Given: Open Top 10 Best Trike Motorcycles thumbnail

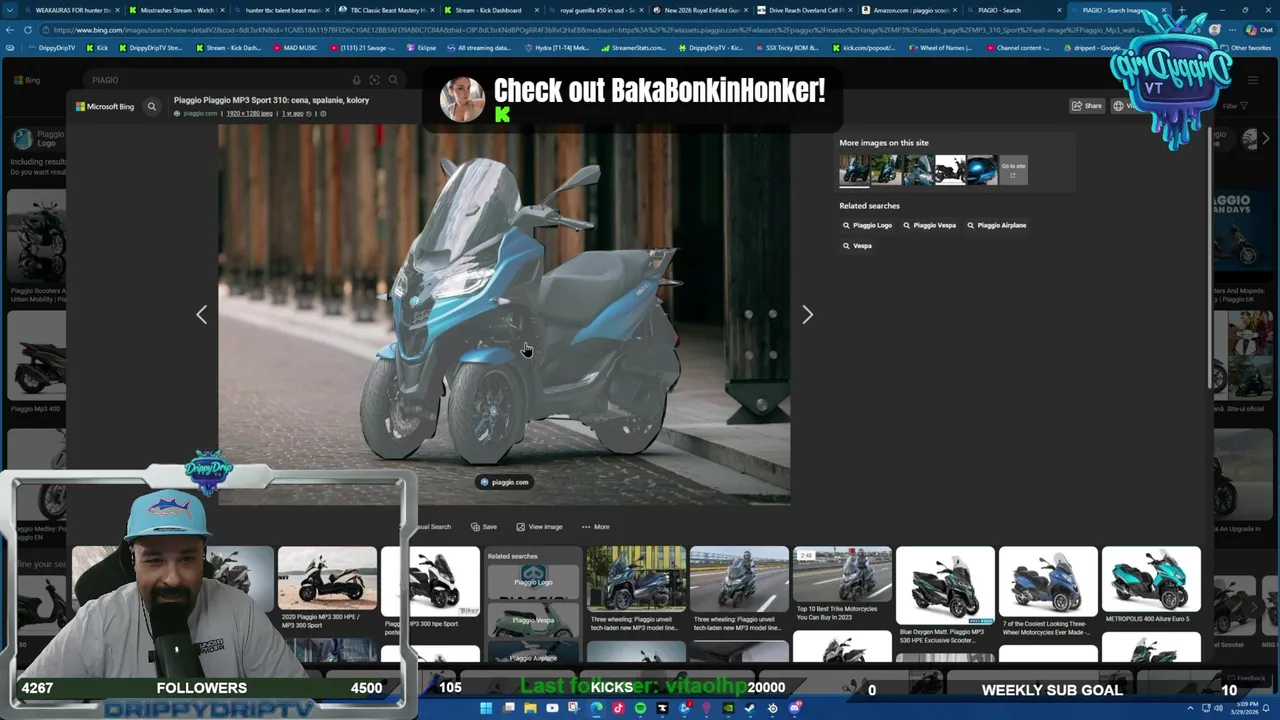Looking at the screenshot, I should pyautogui.click(x=842, y=575).
